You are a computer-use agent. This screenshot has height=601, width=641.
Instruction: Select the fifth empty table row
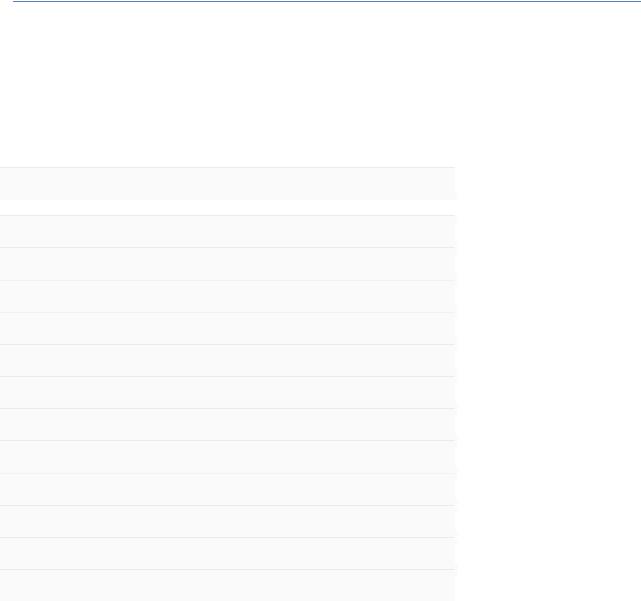pos(228,361)
